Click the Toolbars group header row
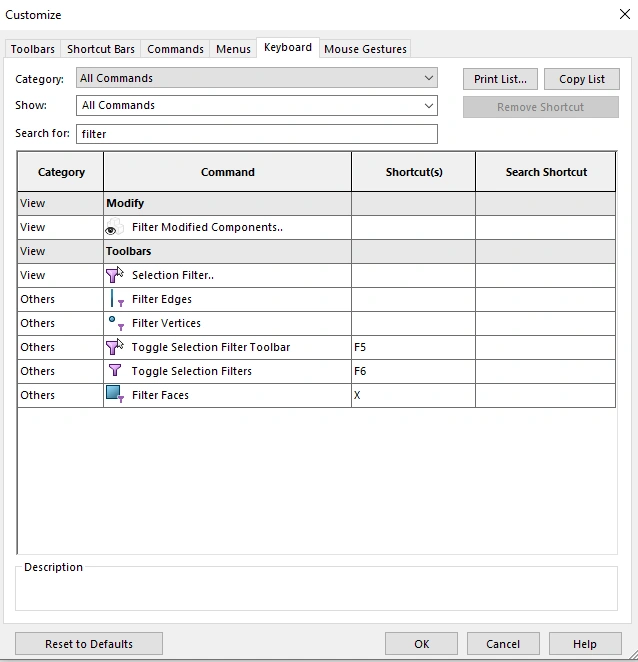This screenshot has width=638, height=662. [x=317, y=251]
